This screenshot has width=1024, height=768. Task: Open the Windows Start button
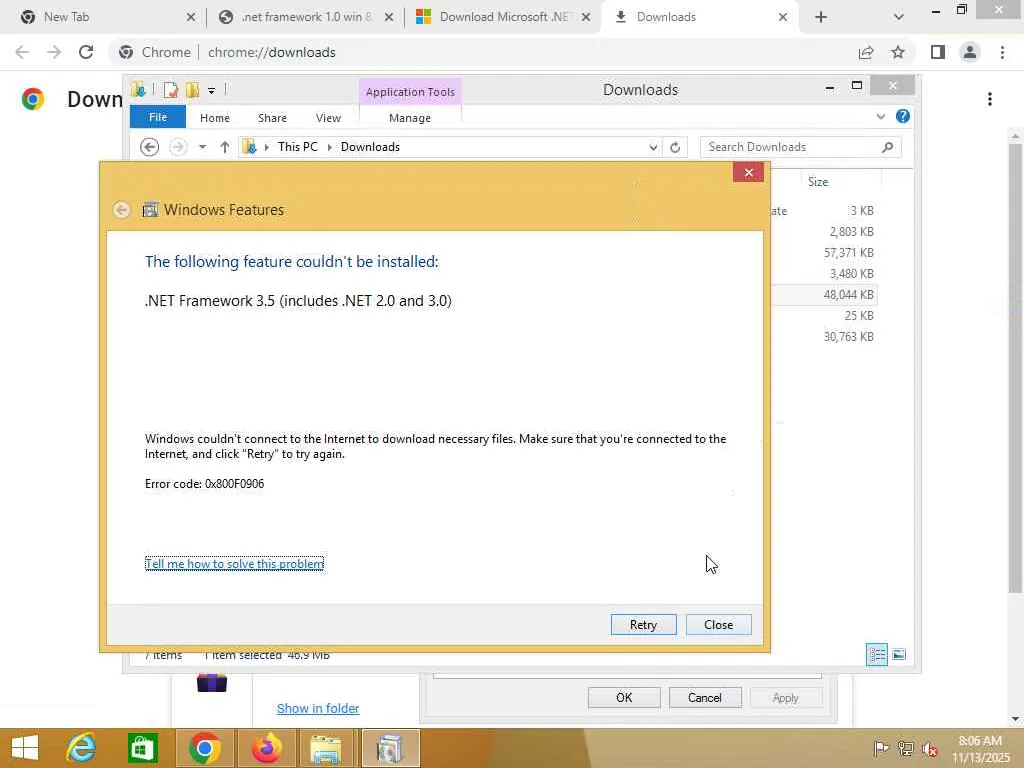click(25, 748)
